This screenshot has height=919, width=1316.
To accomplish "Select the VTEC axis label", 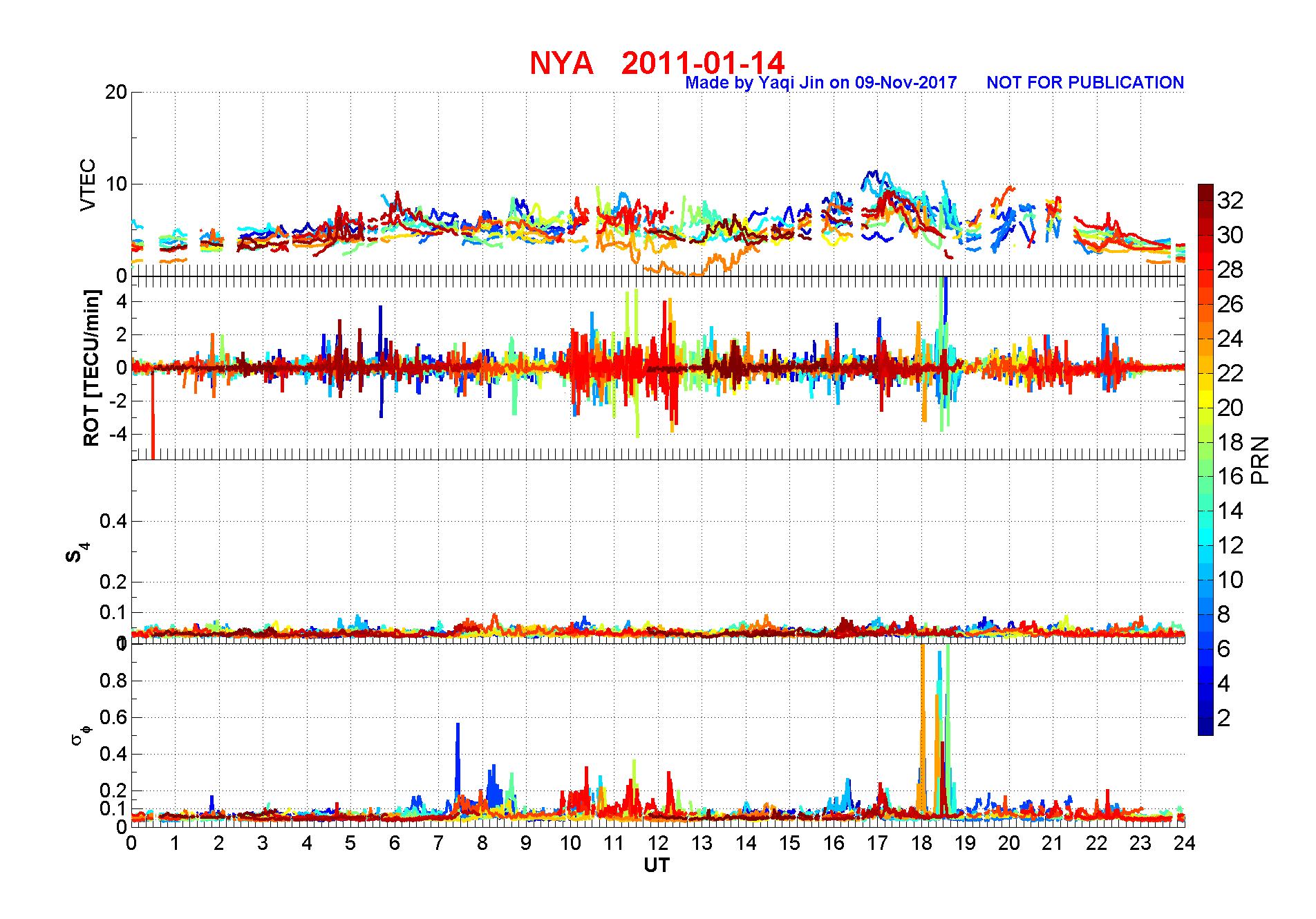I will (88, 184).
